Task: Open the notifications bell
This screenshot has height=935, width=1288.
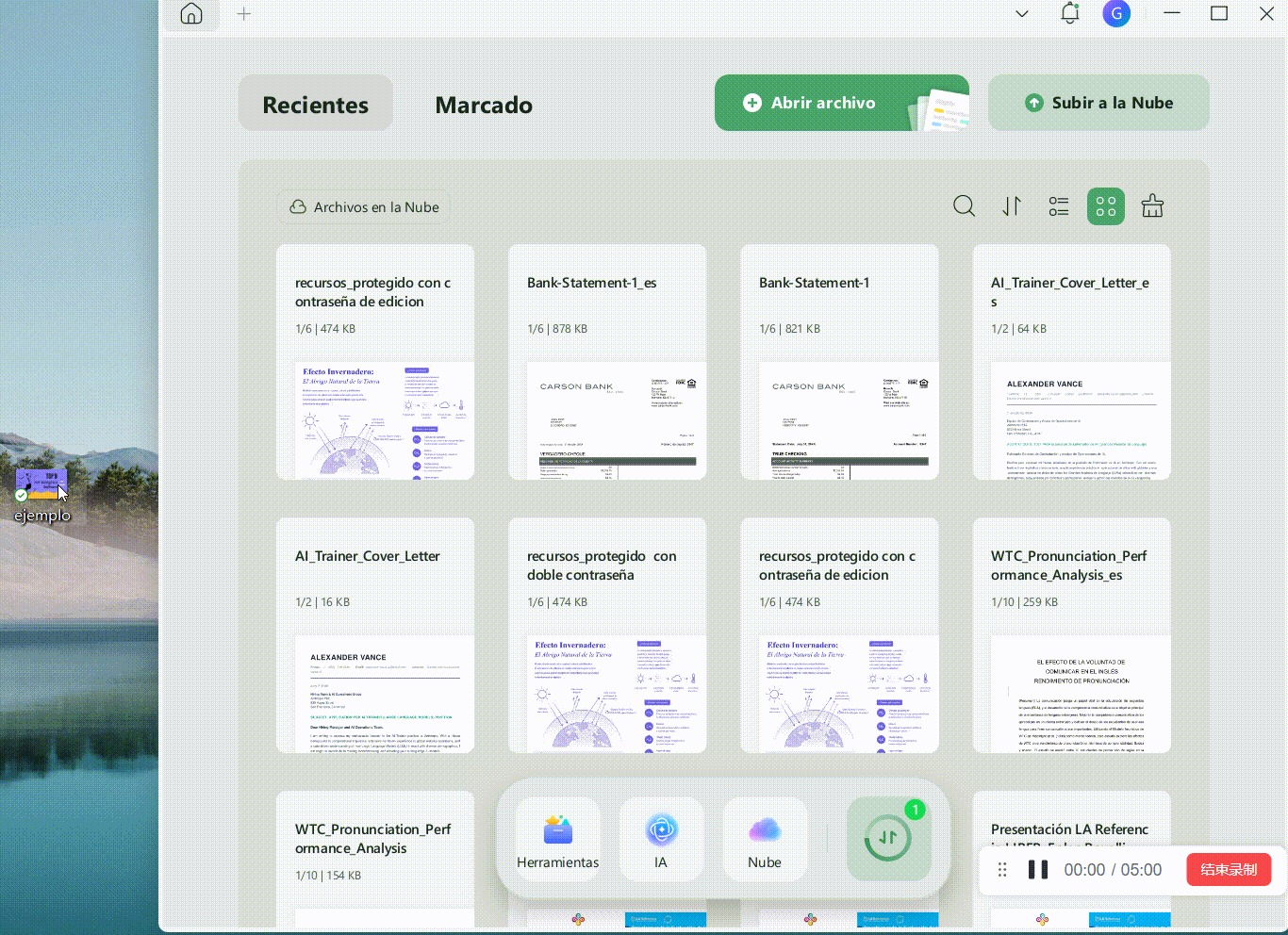Action: (x=1070, y=13)
